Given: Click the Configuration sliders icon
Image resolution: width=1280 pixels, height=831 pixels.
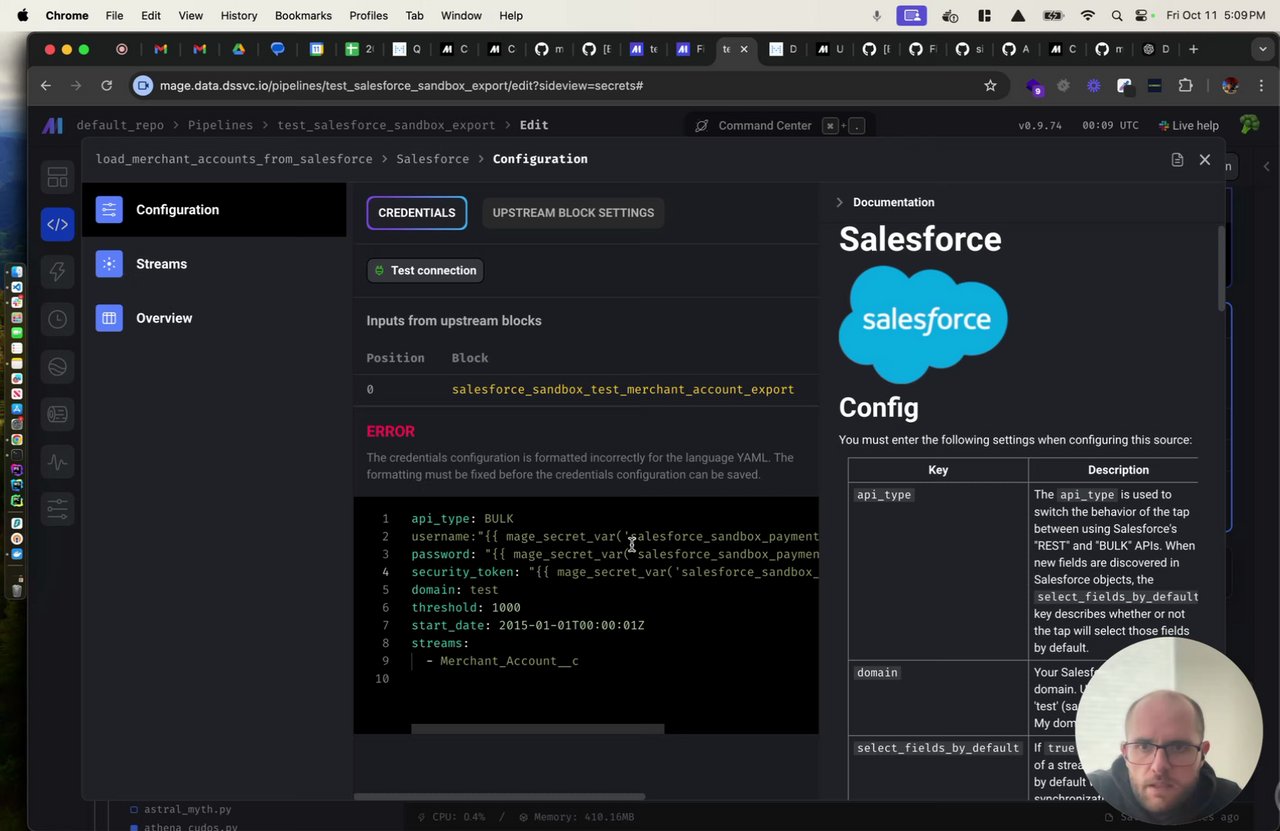Looking at the screenshot, I should 109,210.
